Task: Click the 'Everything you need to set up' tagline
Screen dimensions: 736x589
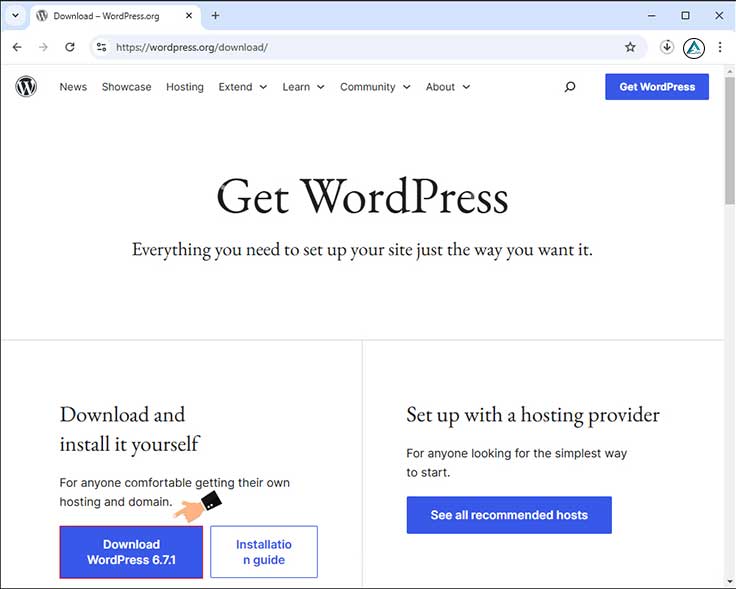Action: click(362, 250)
